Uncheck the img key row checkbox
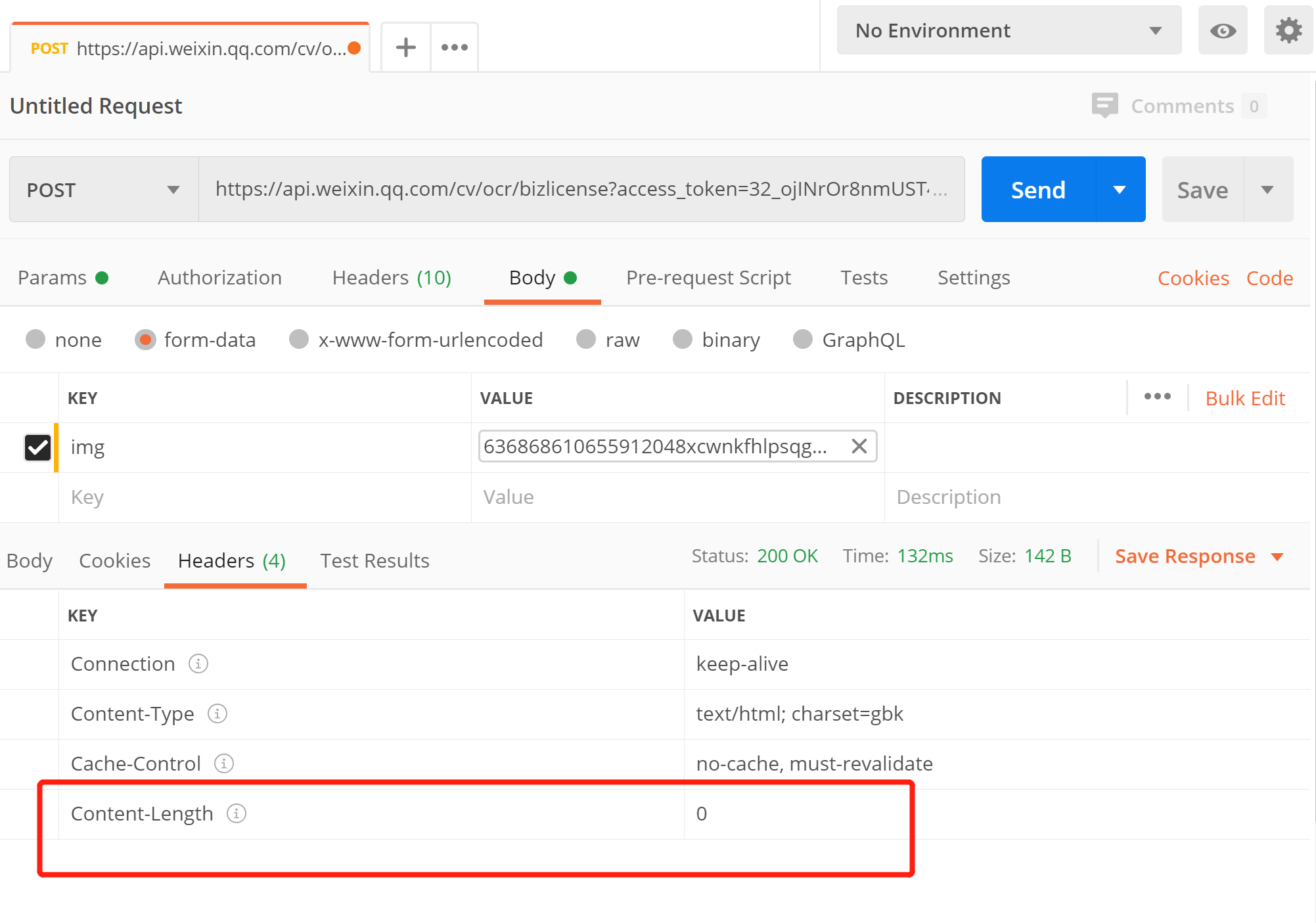This screenshot has height=923, width=1316. point(37,447)
